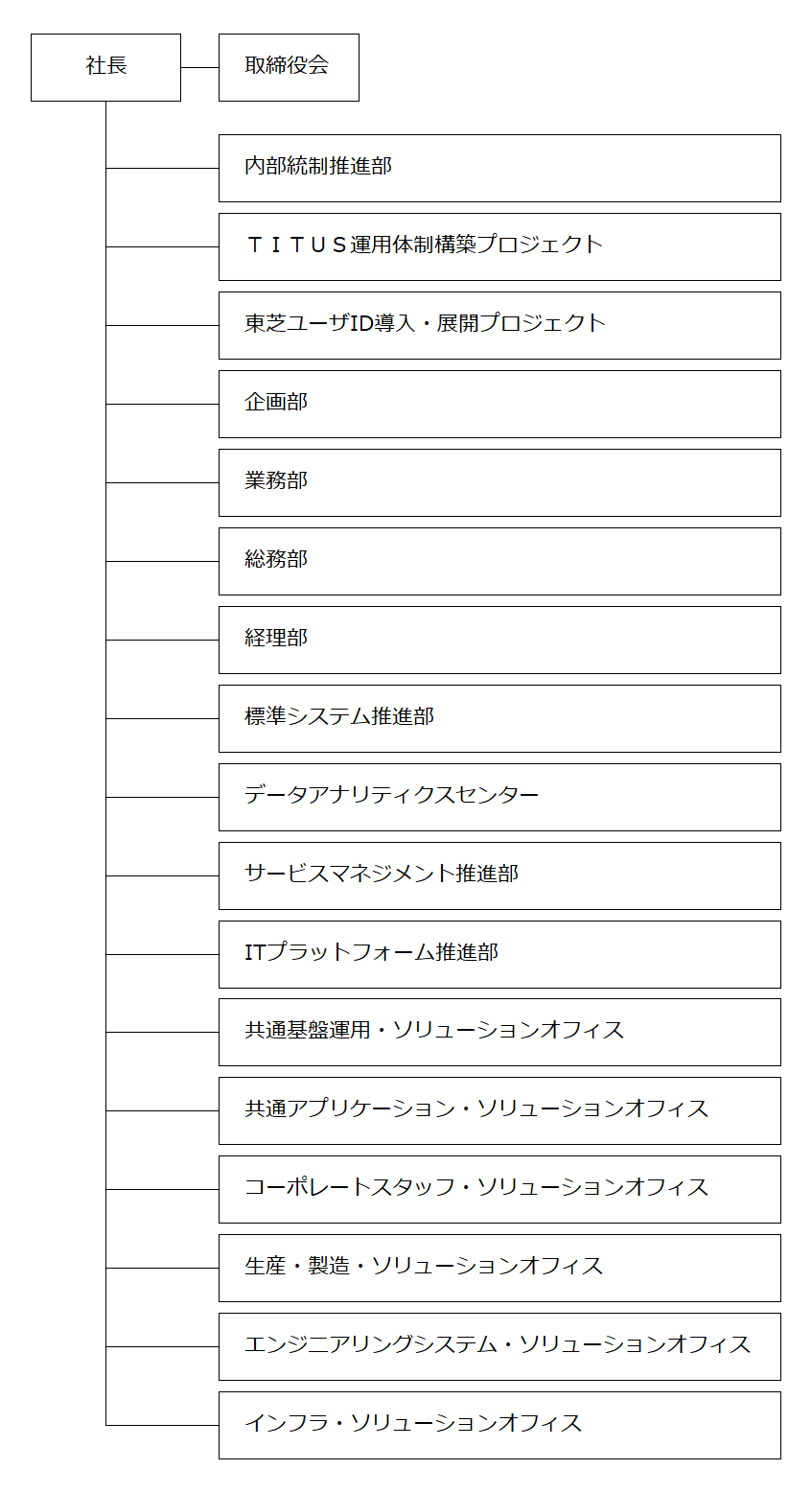Select the 取締役会 box

[289, 67]
